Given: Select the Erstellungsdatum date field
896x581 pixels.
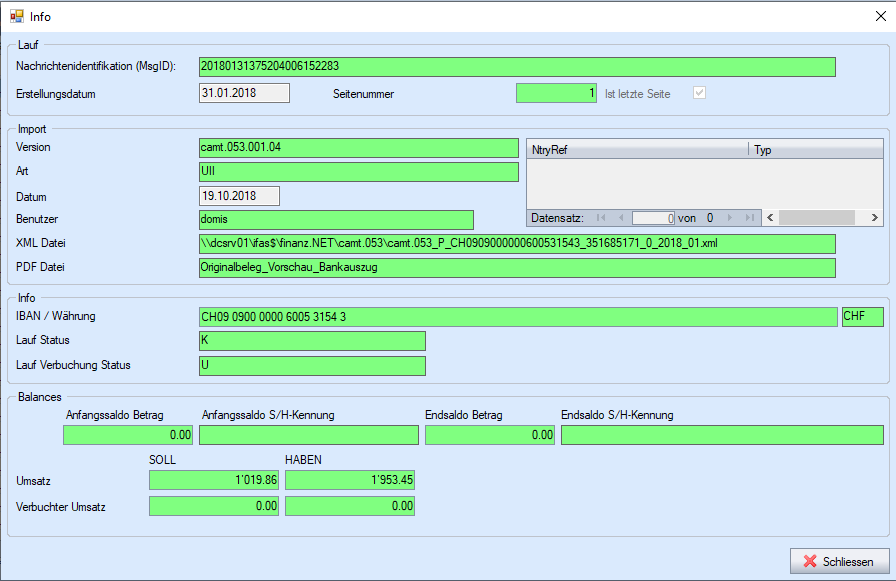Looking at the screenshot, I should tap(244, 93).
